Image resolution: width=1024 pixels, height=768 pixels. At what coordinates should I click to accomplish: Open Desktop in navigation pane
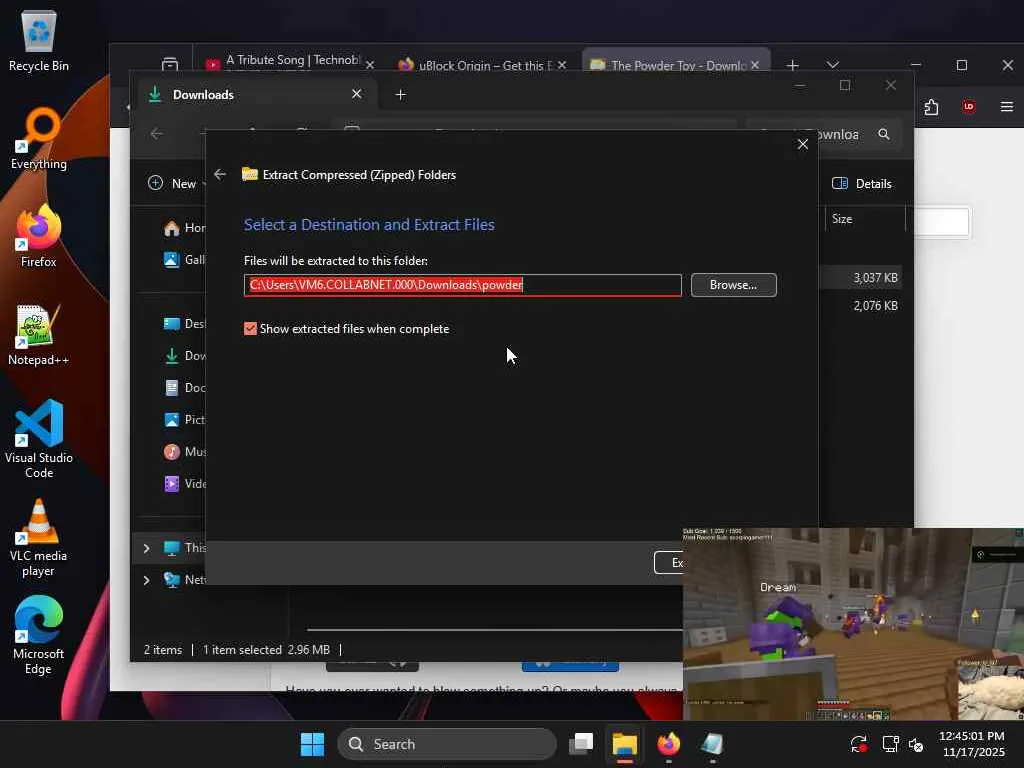pyautogui.click(x=184, y=323)
